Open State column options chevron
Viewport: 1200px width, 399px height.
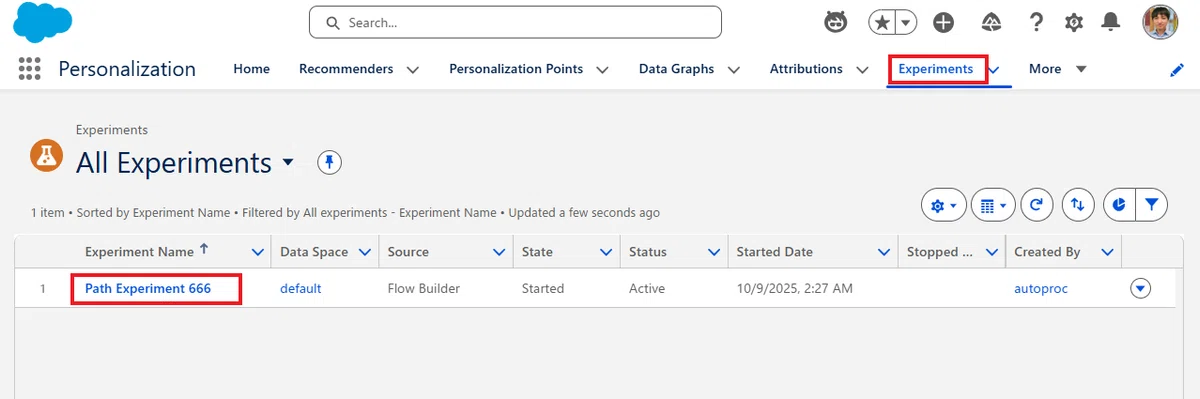(606, 252)
